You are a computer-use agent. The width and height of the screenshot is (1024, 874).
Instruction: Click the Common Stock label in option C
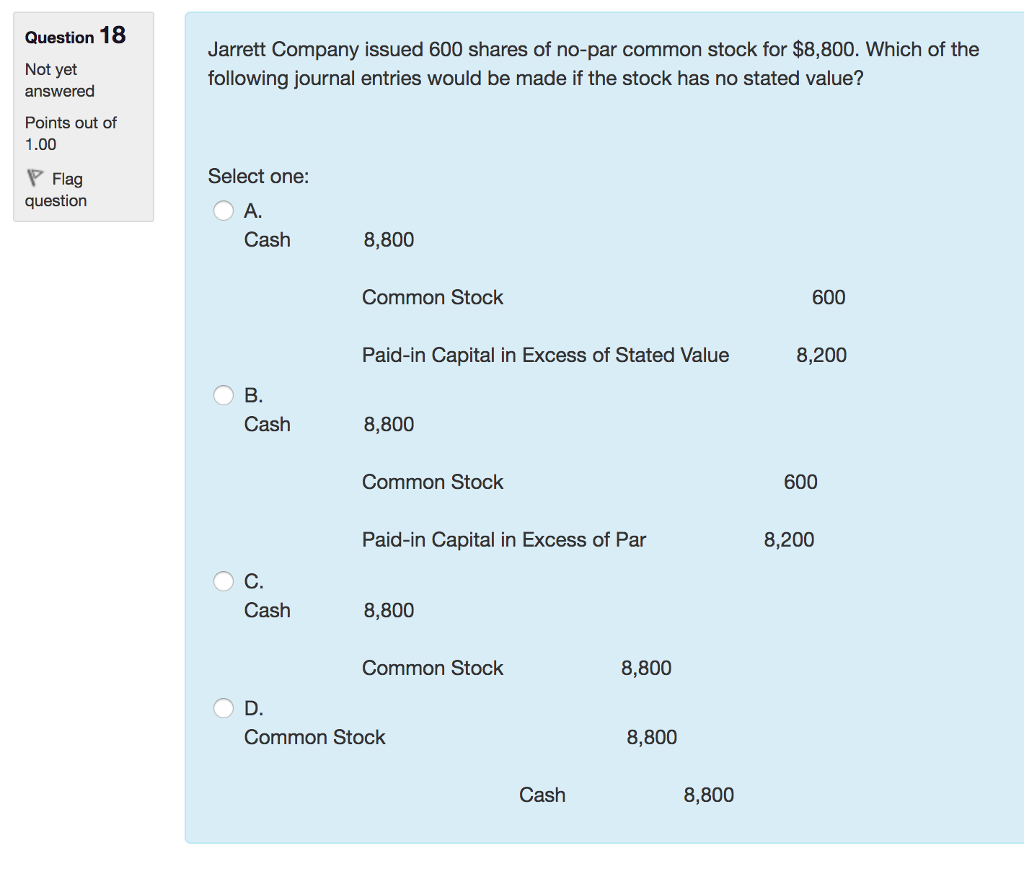(x=432, y=668)
